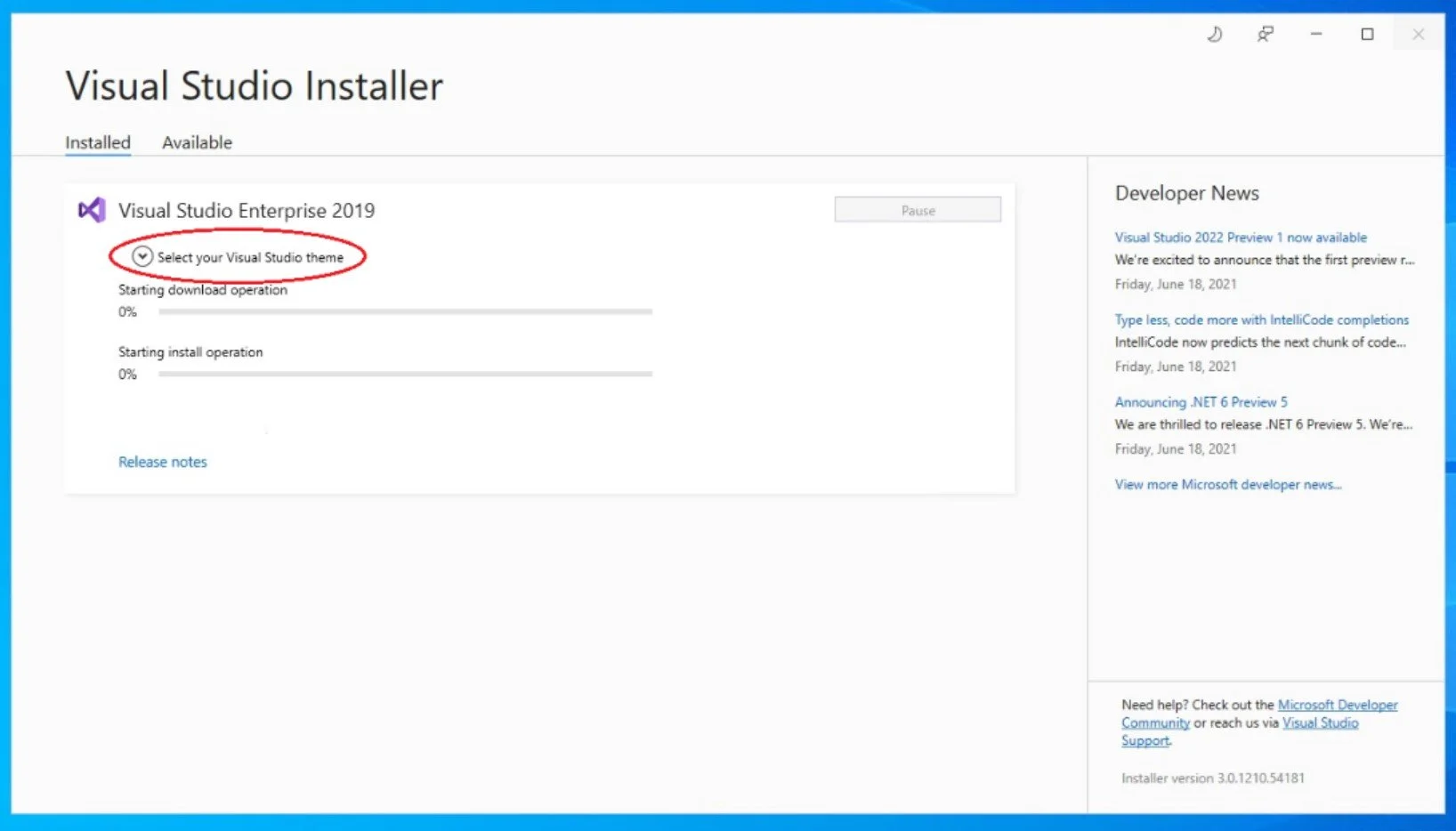The height and width of the screenshot is (831, 1456).
Task: Click the Starting download operation text
Action: 203,290
